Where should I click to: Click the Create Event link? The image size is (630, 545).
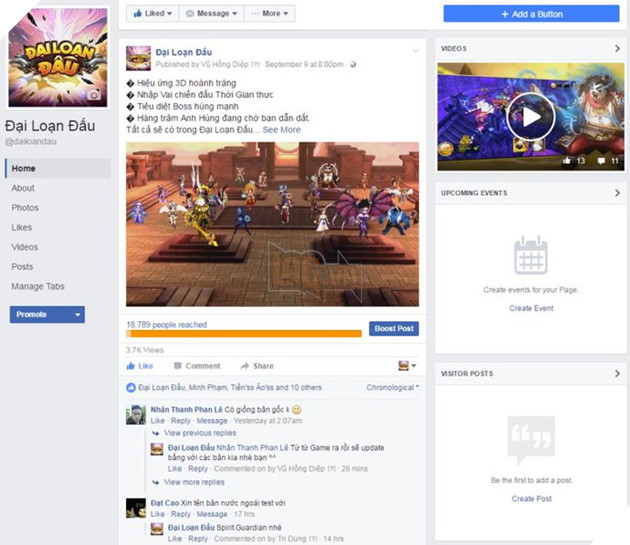[531, 308]
